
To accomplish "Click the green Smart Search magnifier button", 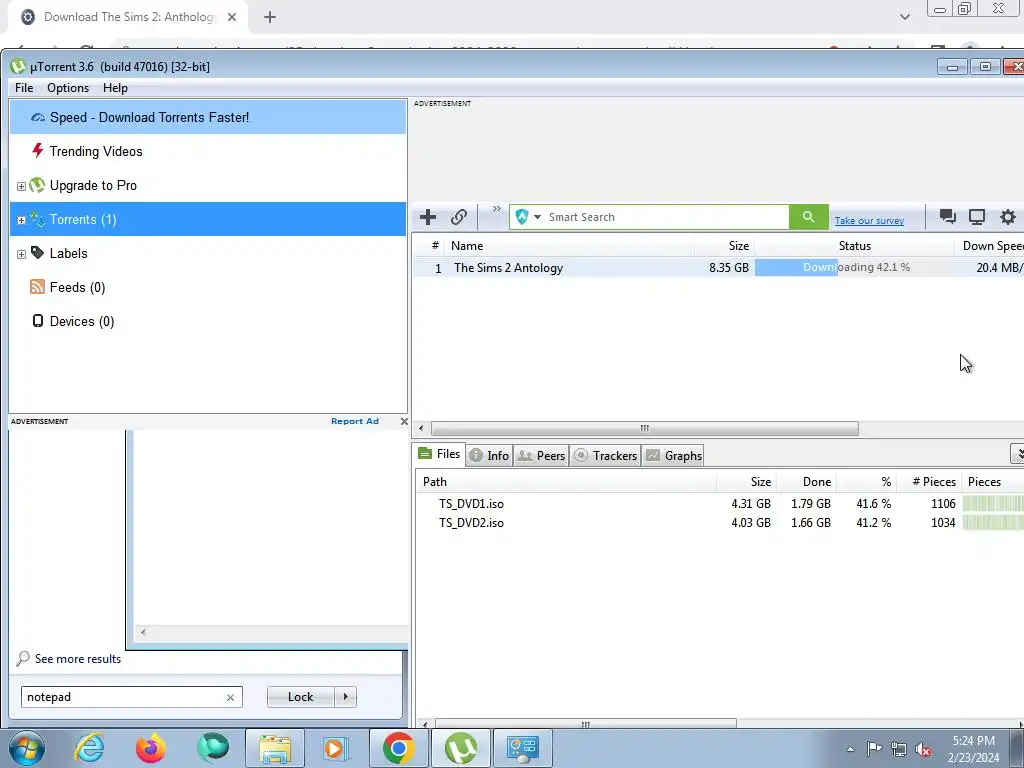I will (x=808, y=217).
